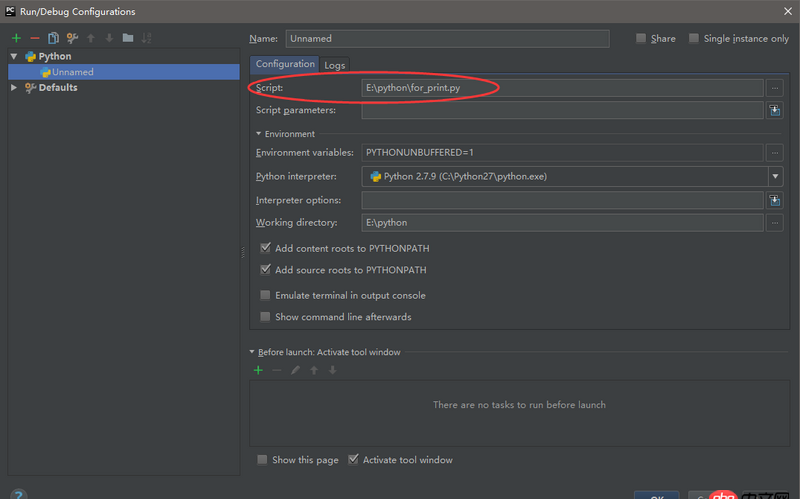The width and height of the screenshot is (800, 499).
Task: Click in the Name text field
Action: [447, 39]
